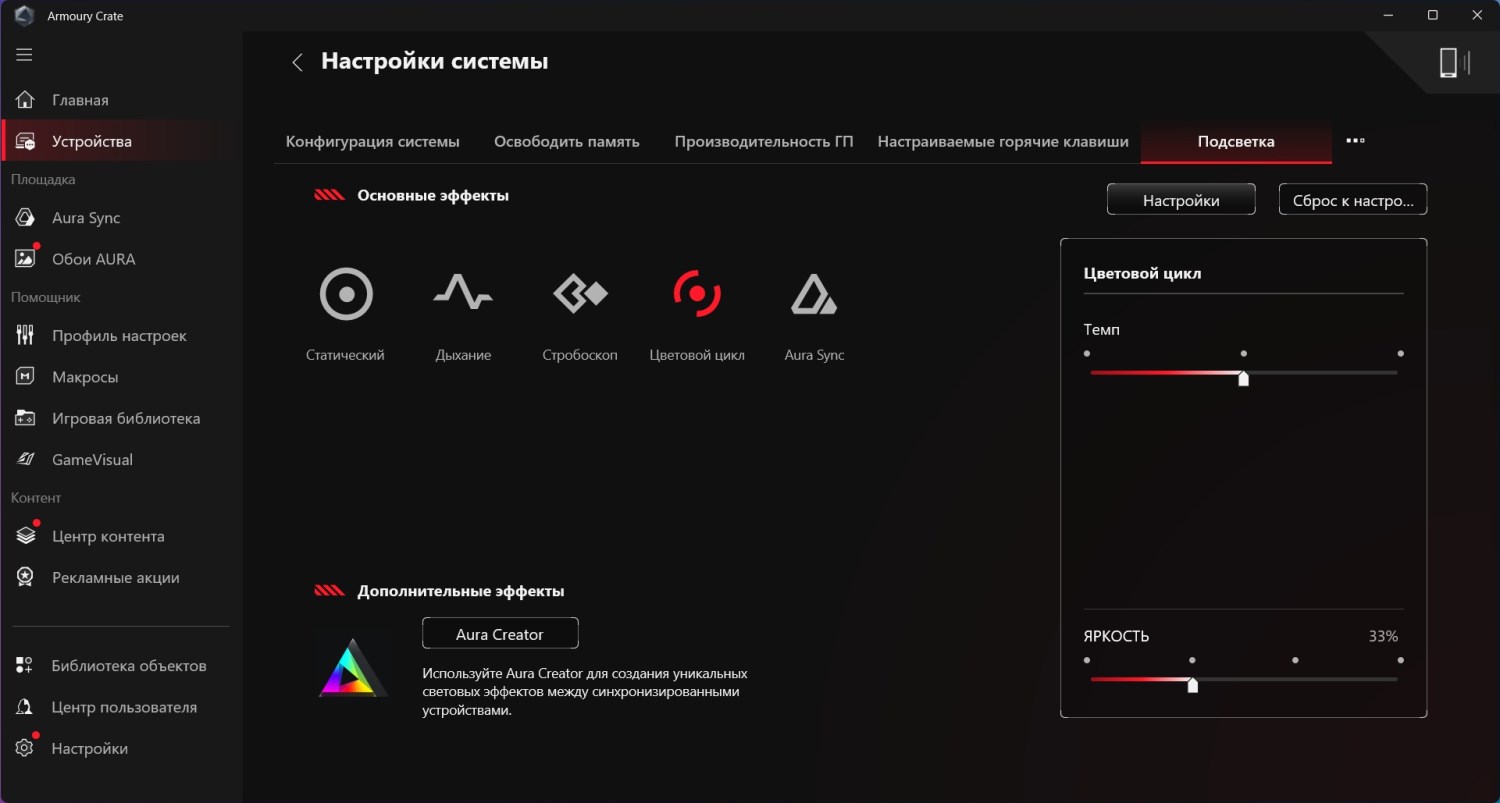Click the Центр контента layers icon
Viewport: 1500px width, 803px height.
[26, 536]
